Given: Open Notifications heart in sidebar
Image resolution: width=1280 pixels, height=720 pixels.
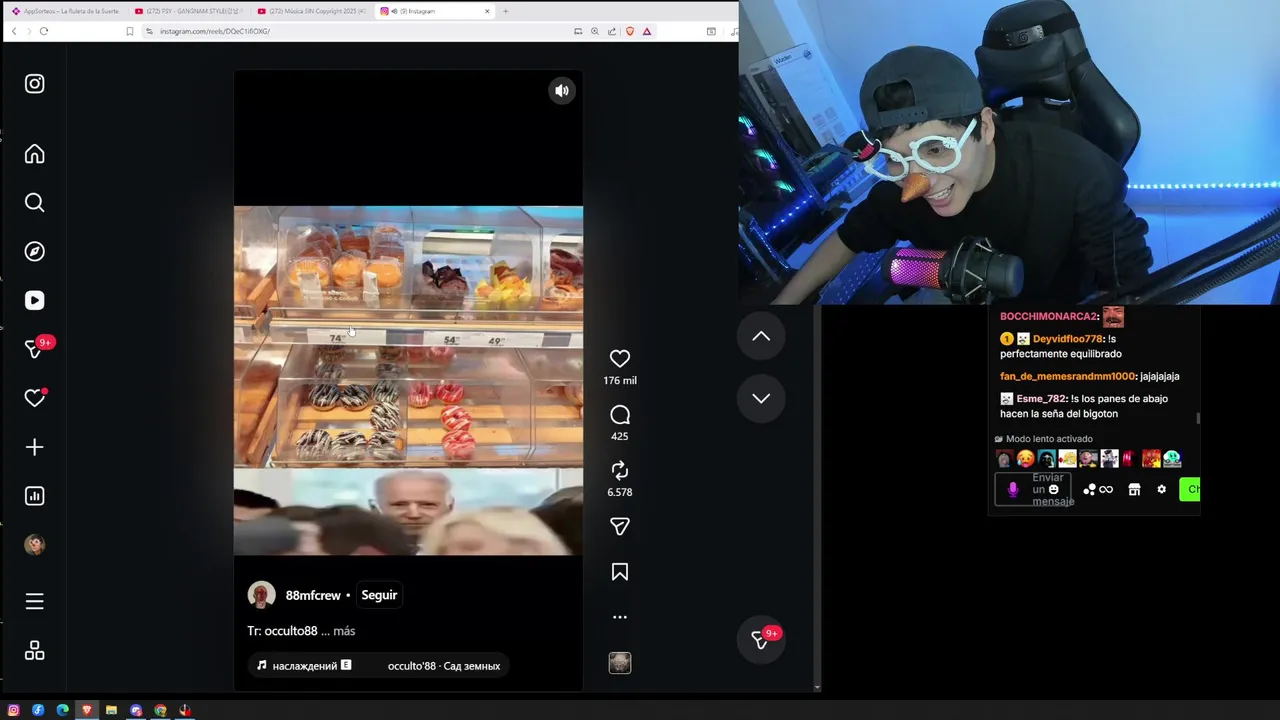Looking at the screenshot, I should click(x=35, y=398).
